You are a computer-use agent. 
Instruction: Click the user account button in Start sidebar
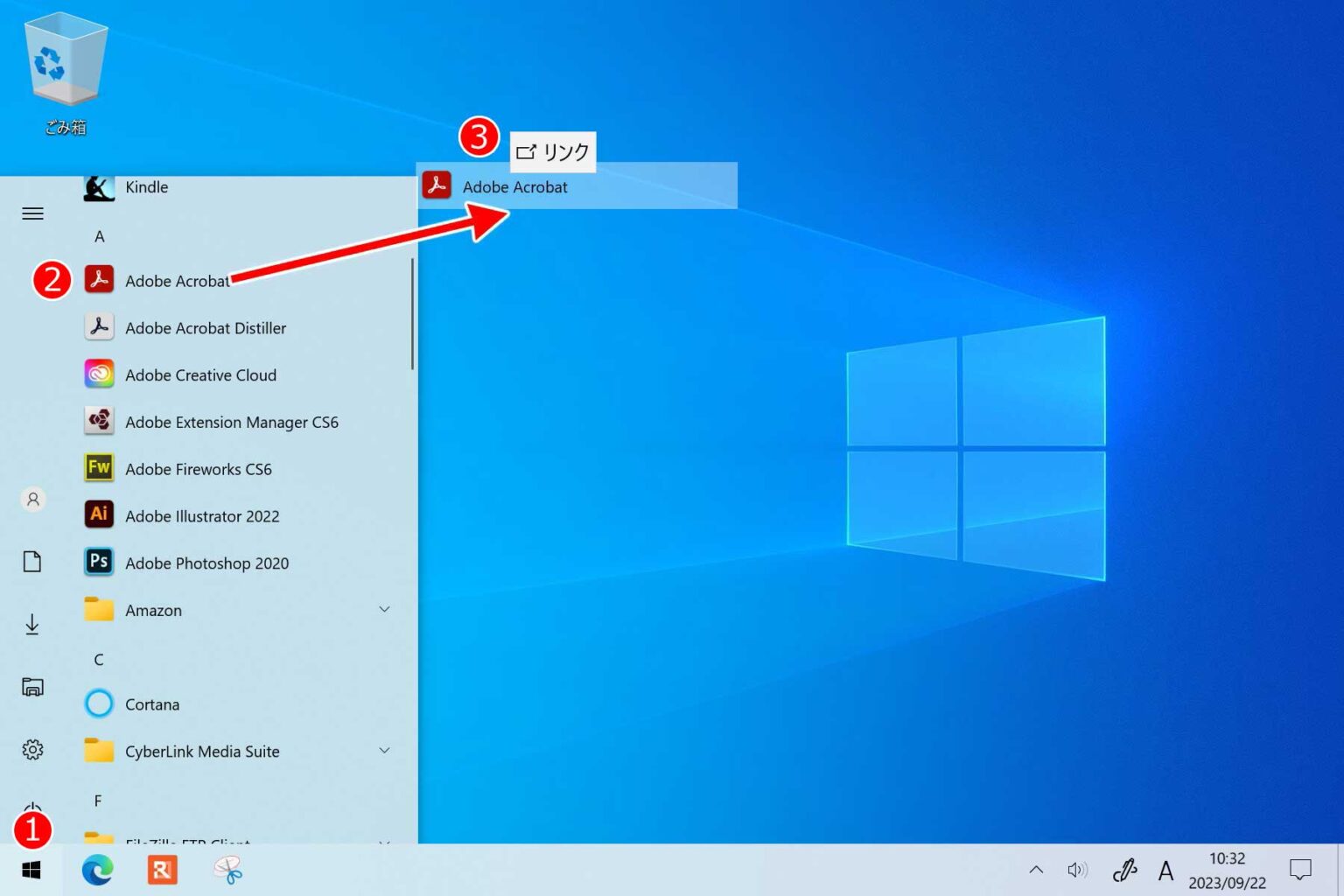click(32, 499)
